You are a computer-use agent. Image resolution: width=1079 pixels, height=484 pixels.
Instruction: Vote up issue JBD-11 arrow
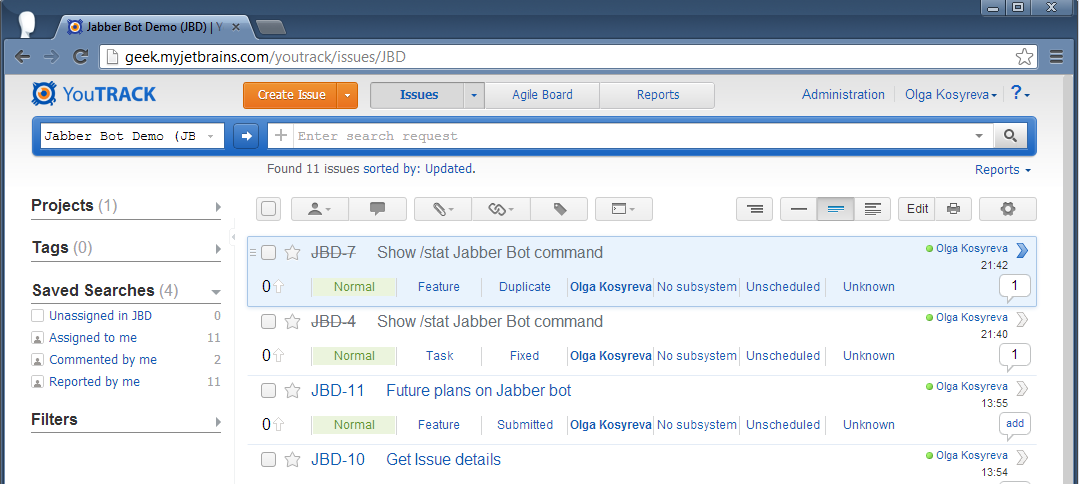coord(278,425)
